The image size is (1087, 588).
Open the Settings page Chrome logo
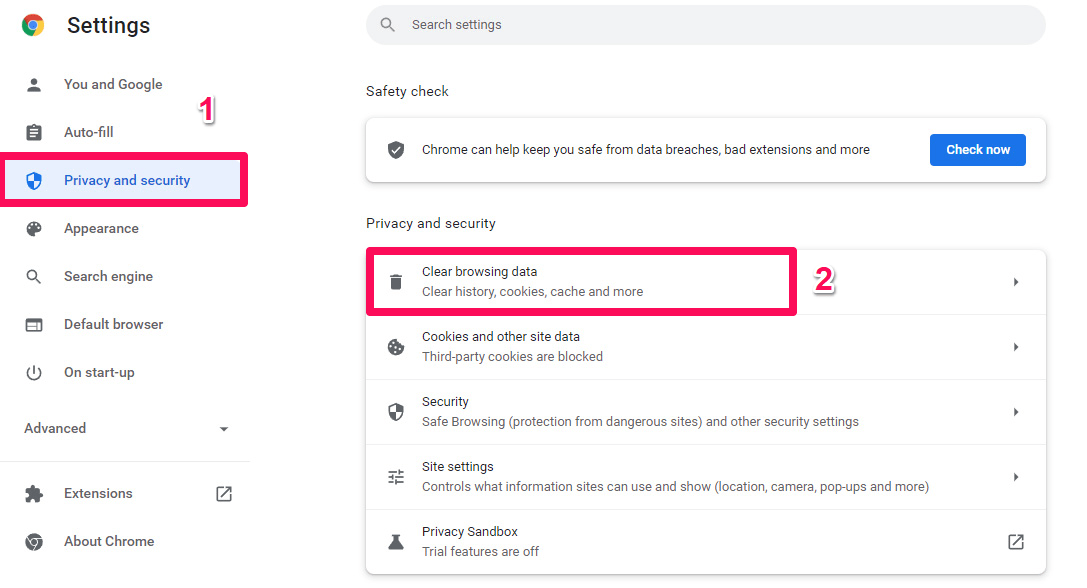[32, 24]
